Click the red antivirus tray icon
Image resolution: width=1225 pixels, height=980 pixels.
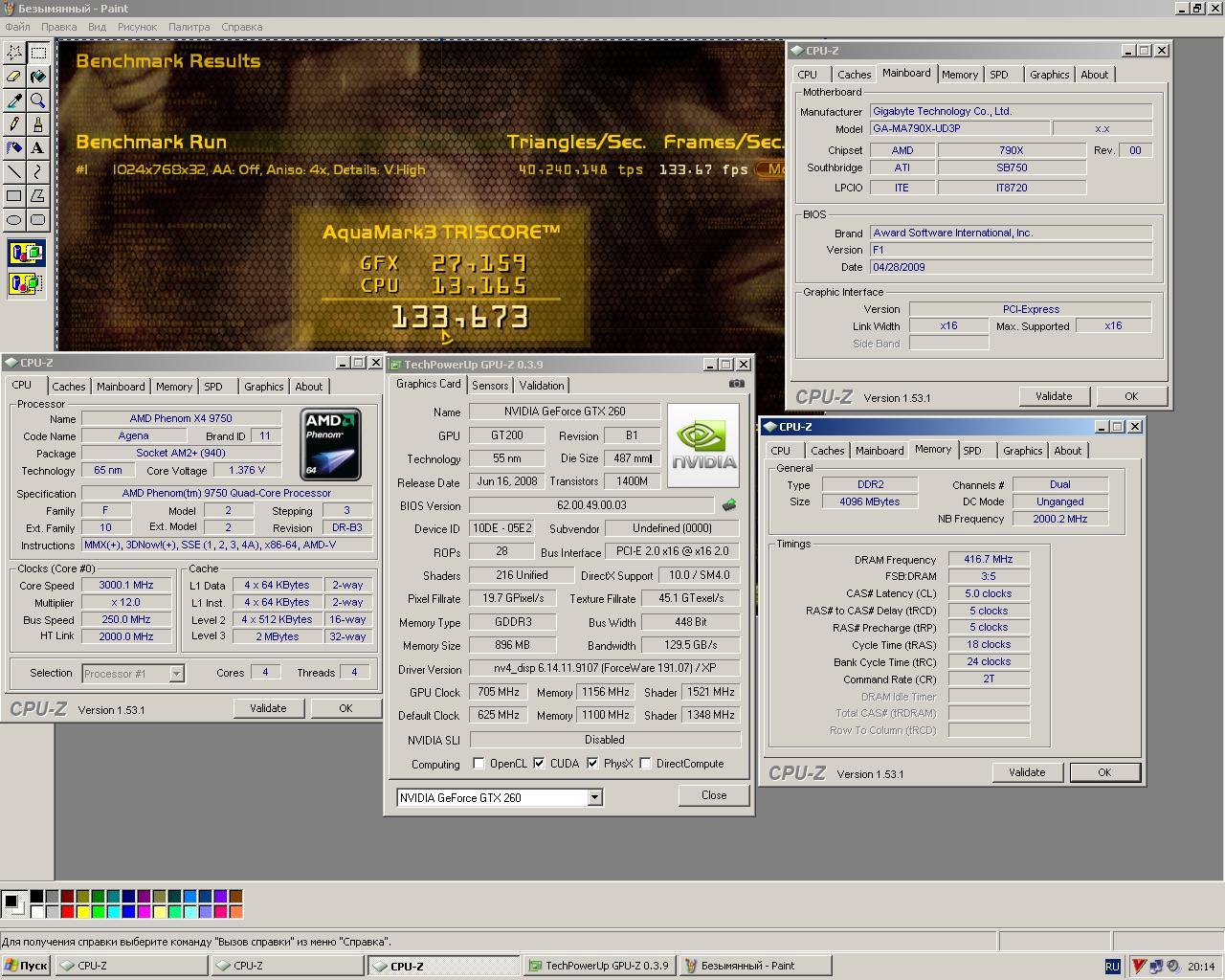pos(1139,967)
